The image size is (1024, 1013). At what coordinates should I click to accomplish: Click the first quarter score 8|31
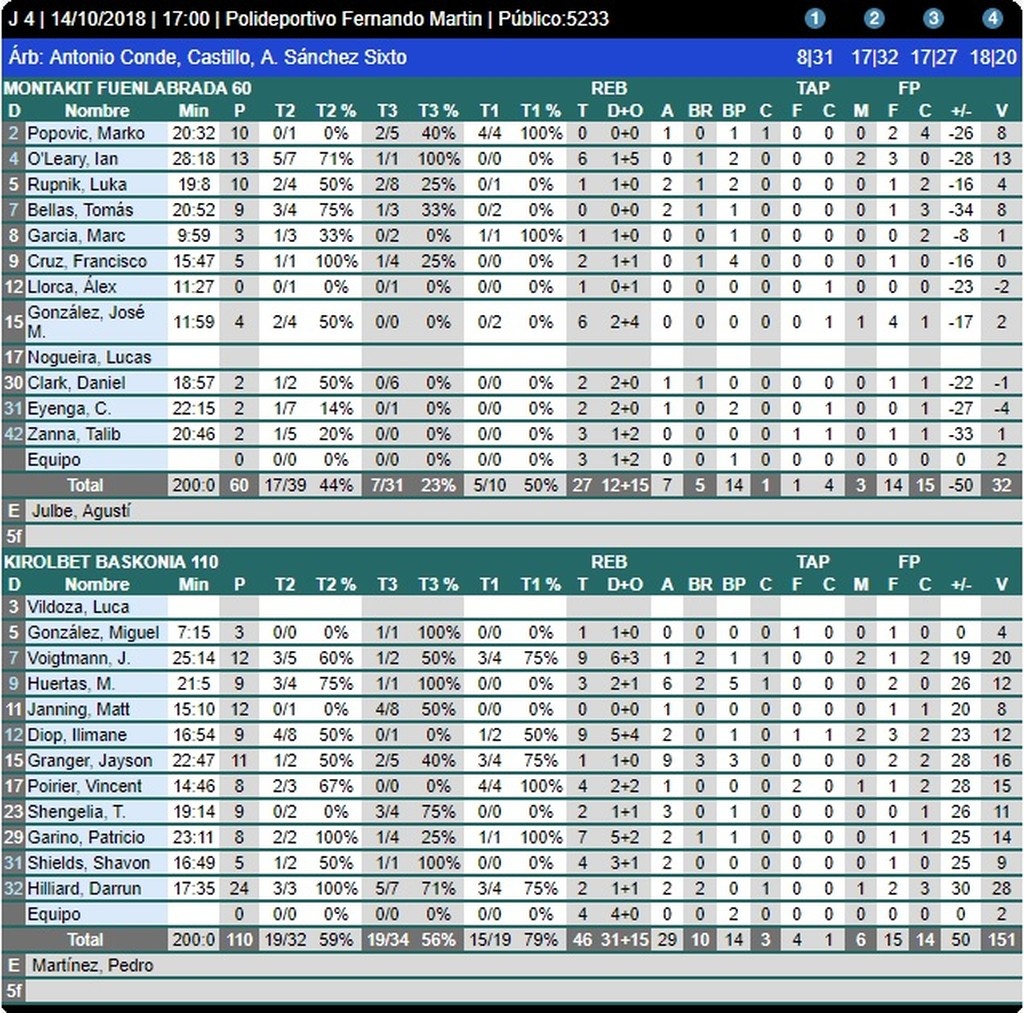click(814, 57)
